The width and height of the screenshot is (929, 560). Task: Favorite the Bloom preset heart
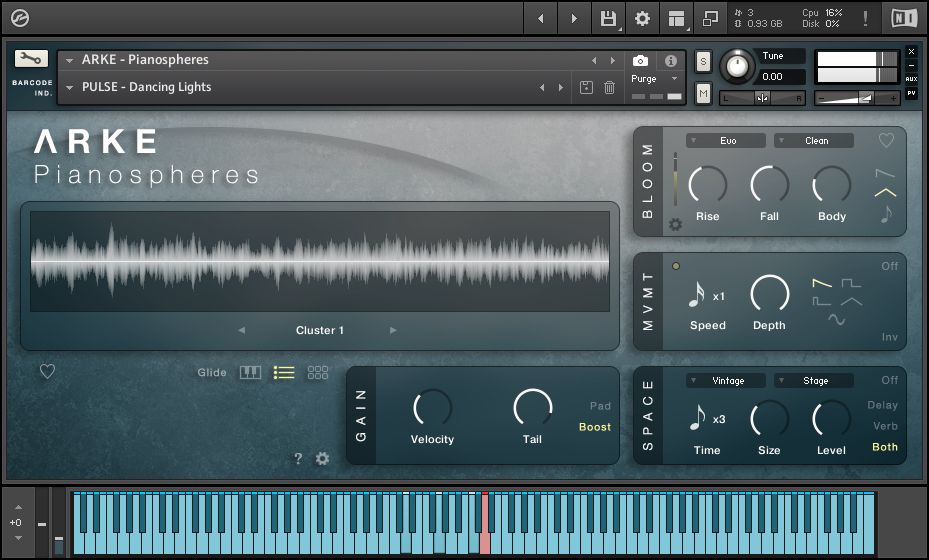pyautogui.click(x=886, y=140)
